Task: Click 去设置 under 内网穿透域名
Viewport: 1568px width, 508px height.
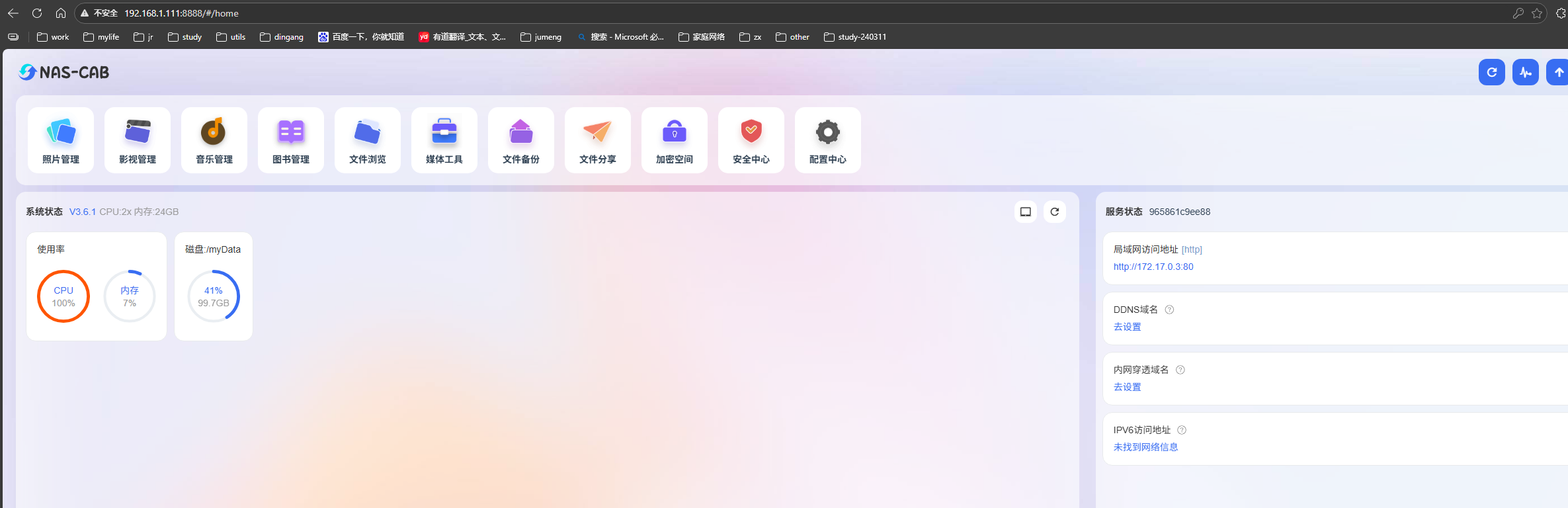Action: 1127,387
